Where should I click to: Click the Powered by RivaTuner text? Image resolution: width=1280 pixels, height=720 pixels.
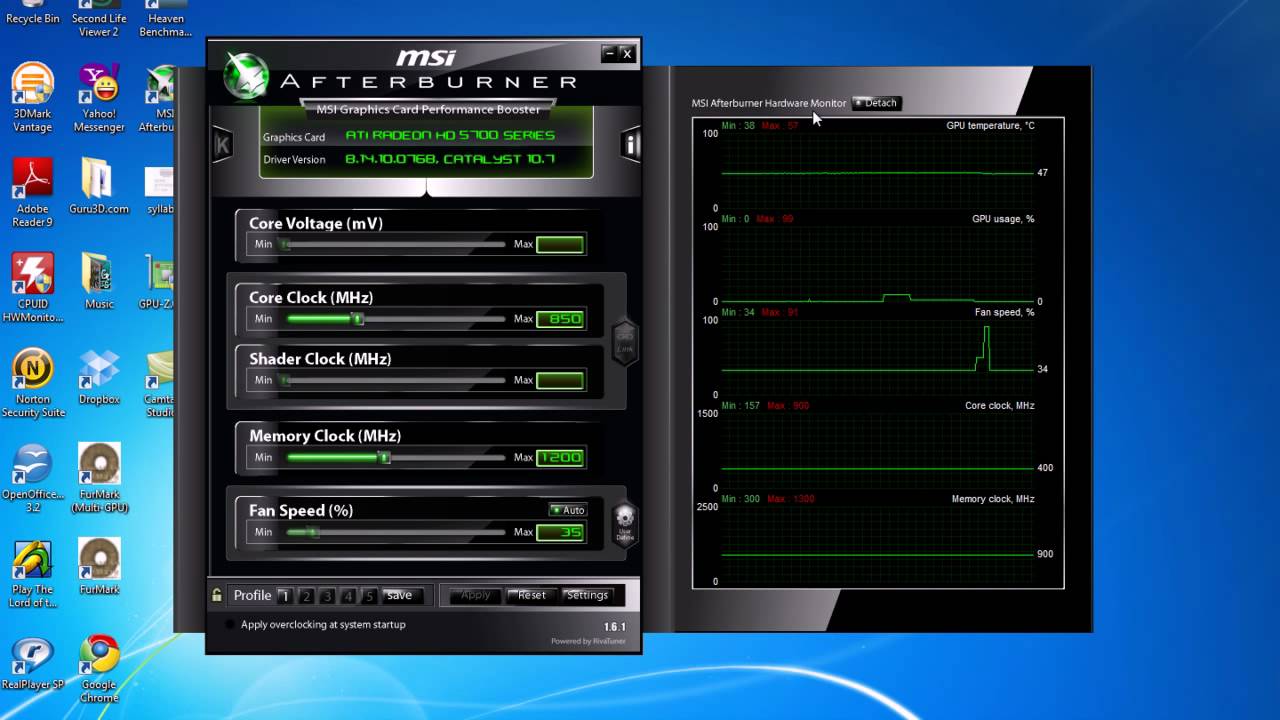(588, 641)
